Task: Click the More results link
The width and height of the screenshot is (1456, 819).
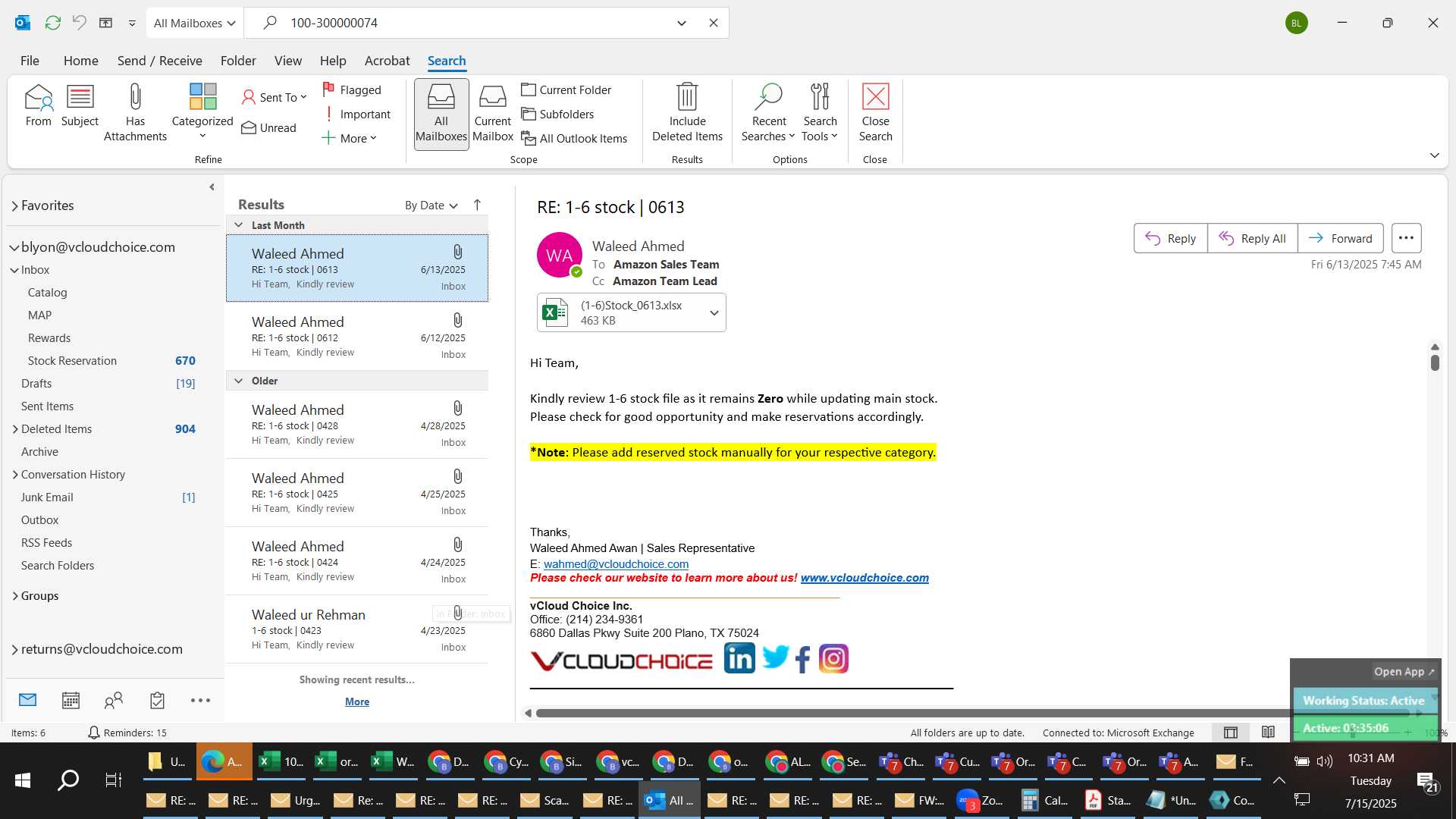Action: click(x=356, y=702)
